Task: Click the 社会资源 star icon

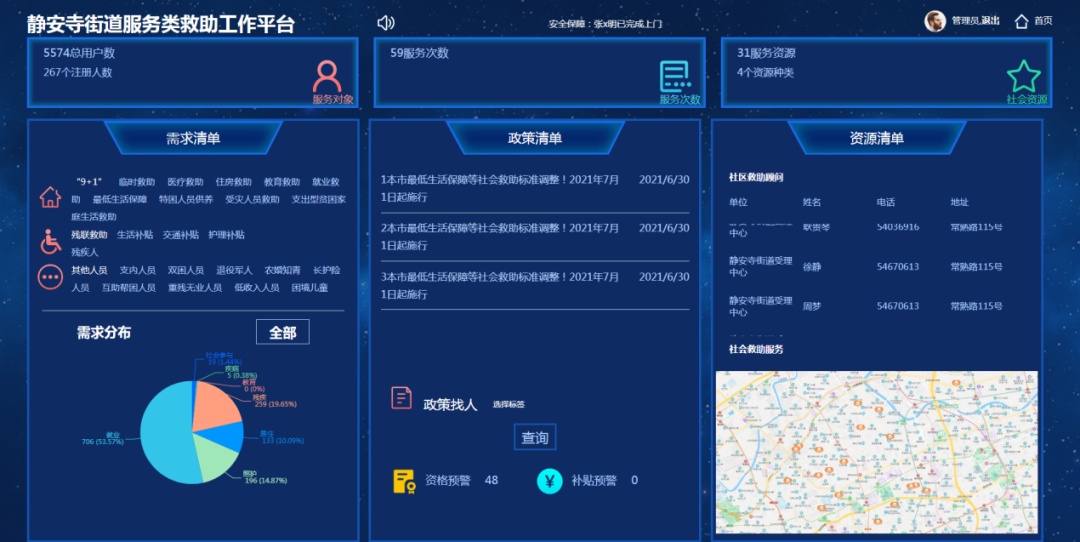Action: (1023, 76)
